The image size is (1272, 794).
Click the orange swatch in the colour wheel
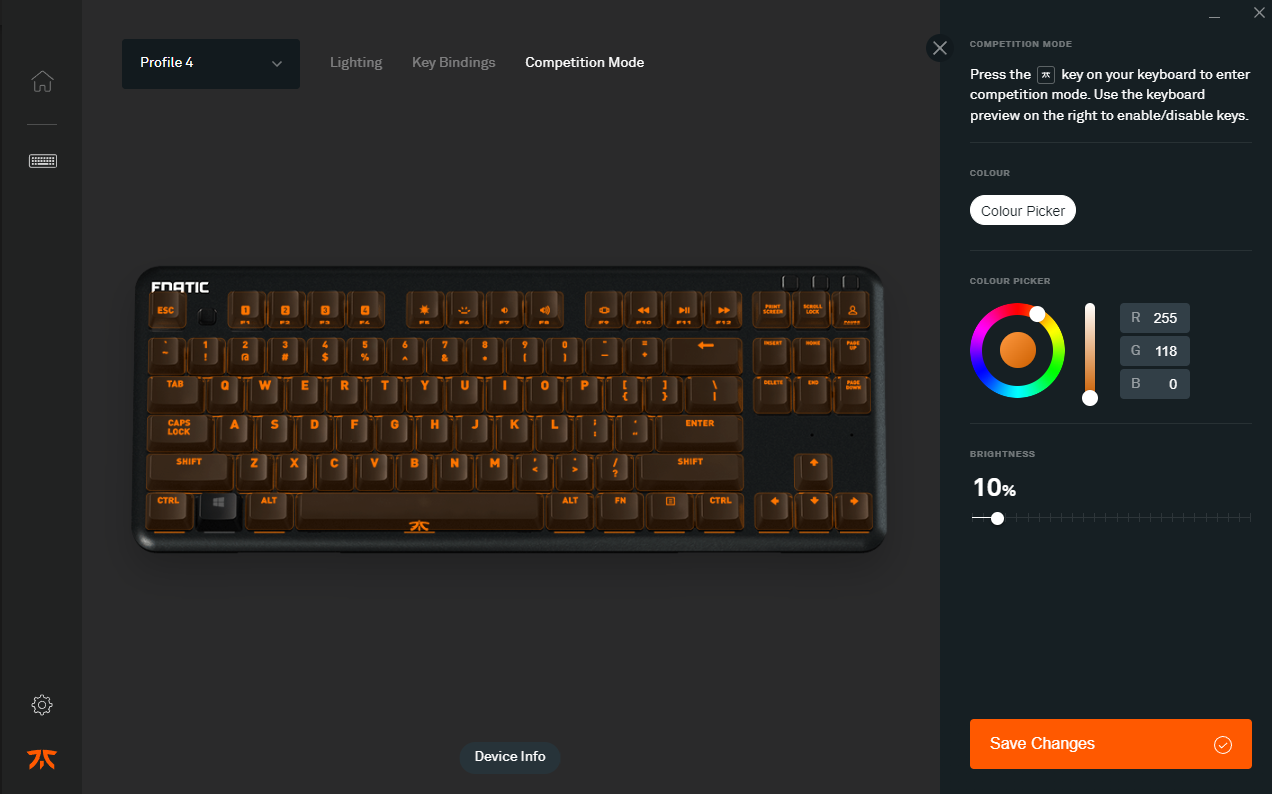(x=1018, y=350)
